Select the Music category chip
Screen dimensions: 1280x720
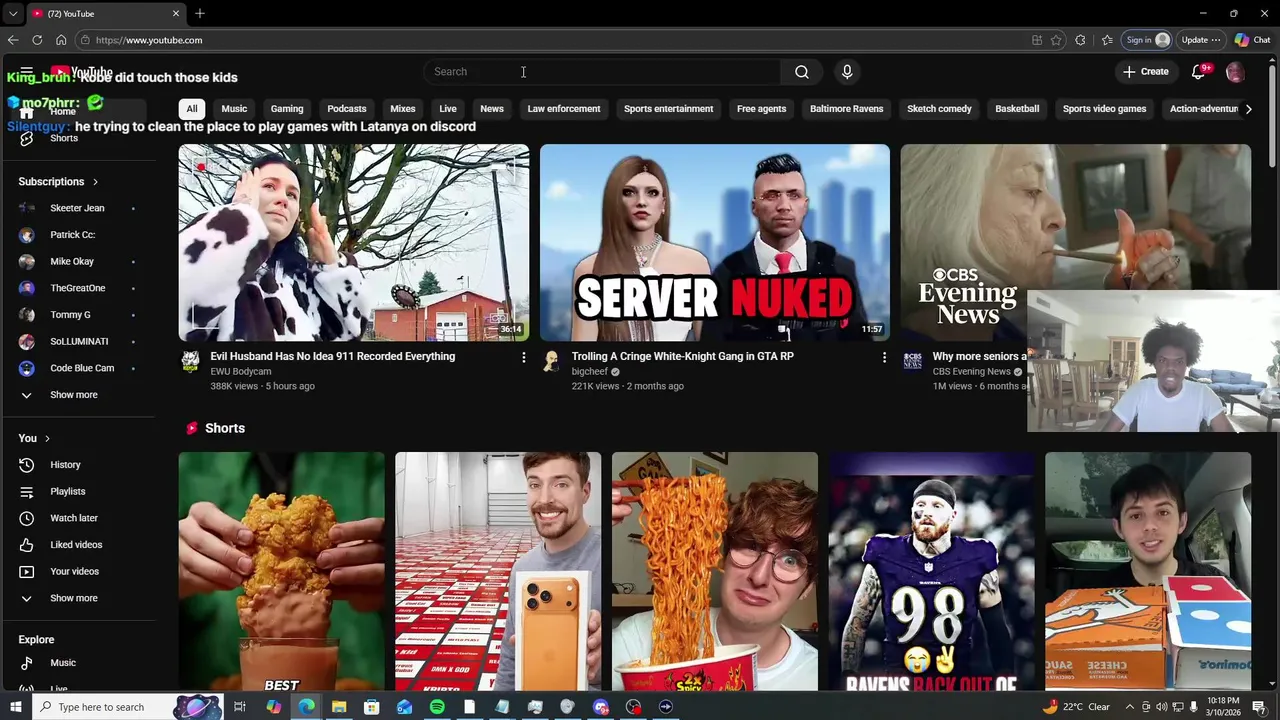click(x=234, y=109)
